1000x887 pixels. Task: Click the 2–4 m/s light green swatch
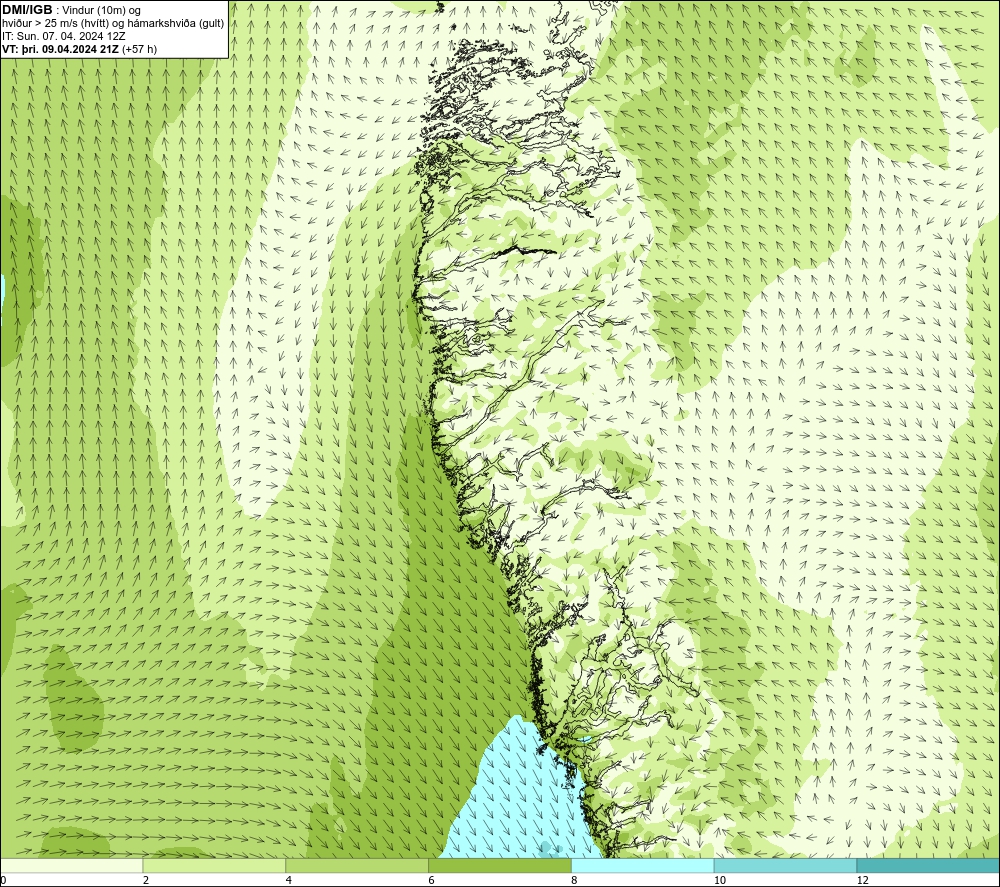tap(214, 865)
